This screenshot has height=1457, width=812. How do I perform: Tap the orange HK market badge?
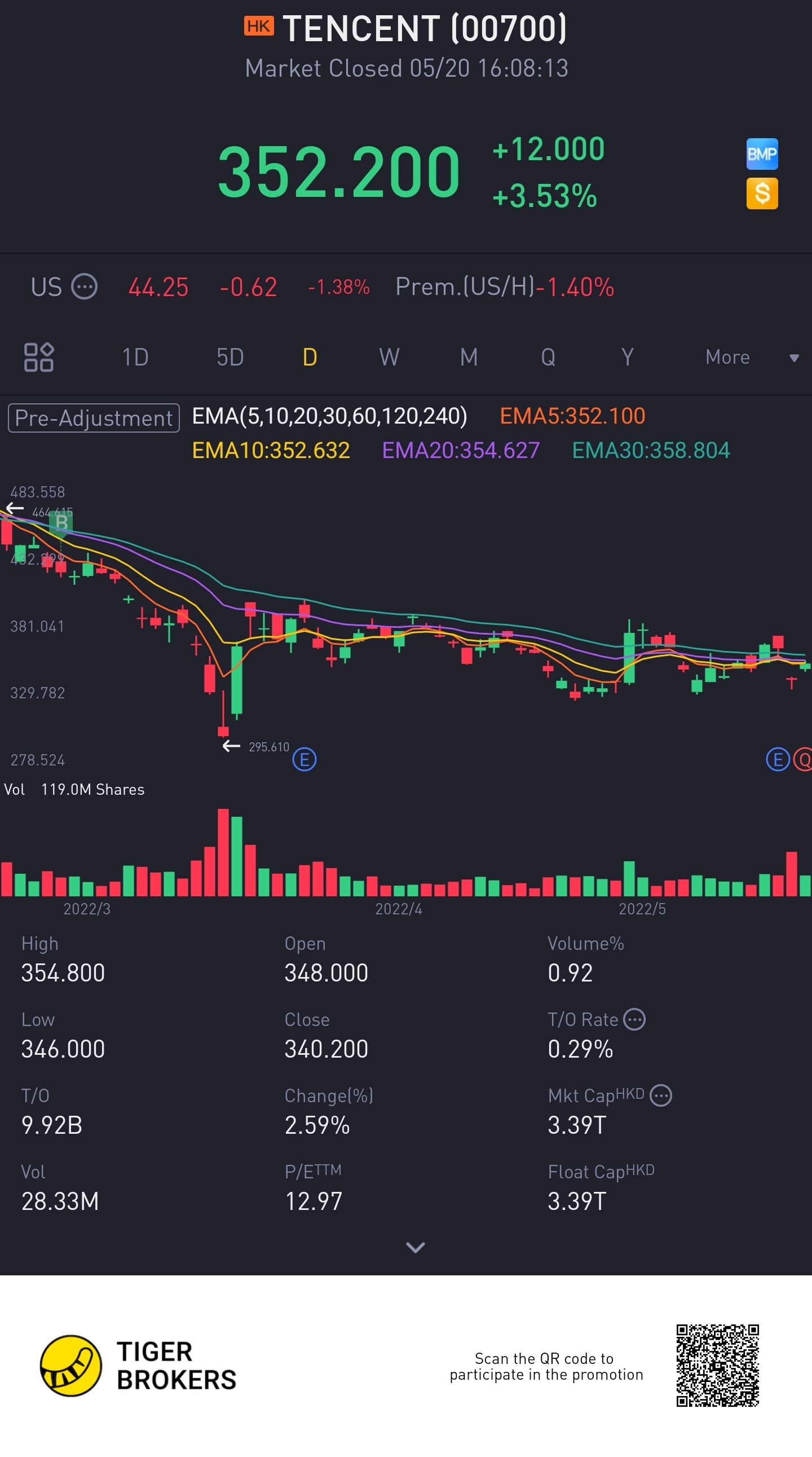click(258, 26)
